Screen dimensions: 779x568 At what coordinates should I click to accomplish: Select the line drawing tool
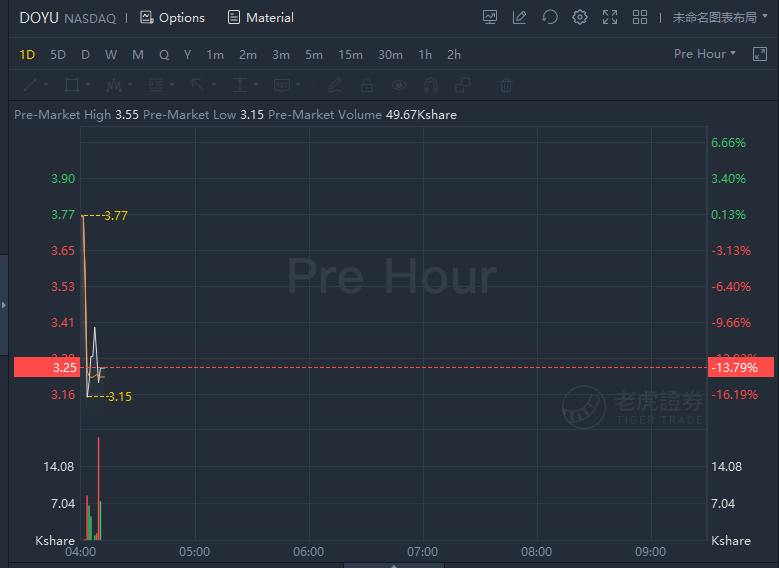(x=30, y=85)
